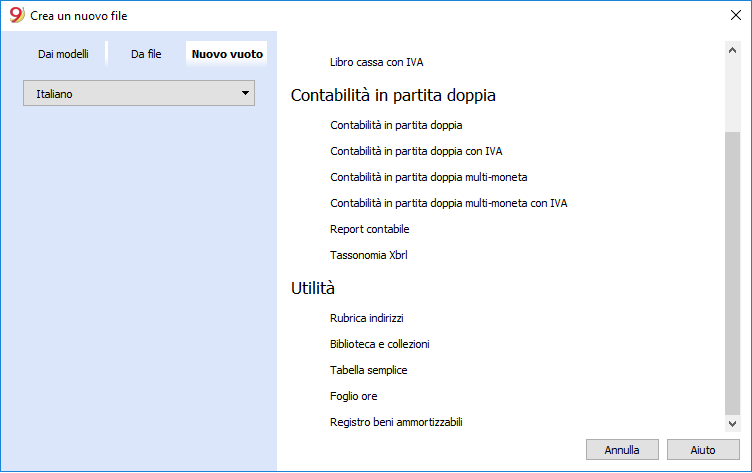The width and height of the screenshot is (752, 473).
Task: Click the Banana 9 logo in title bar
Action: [x=16, y=15]
